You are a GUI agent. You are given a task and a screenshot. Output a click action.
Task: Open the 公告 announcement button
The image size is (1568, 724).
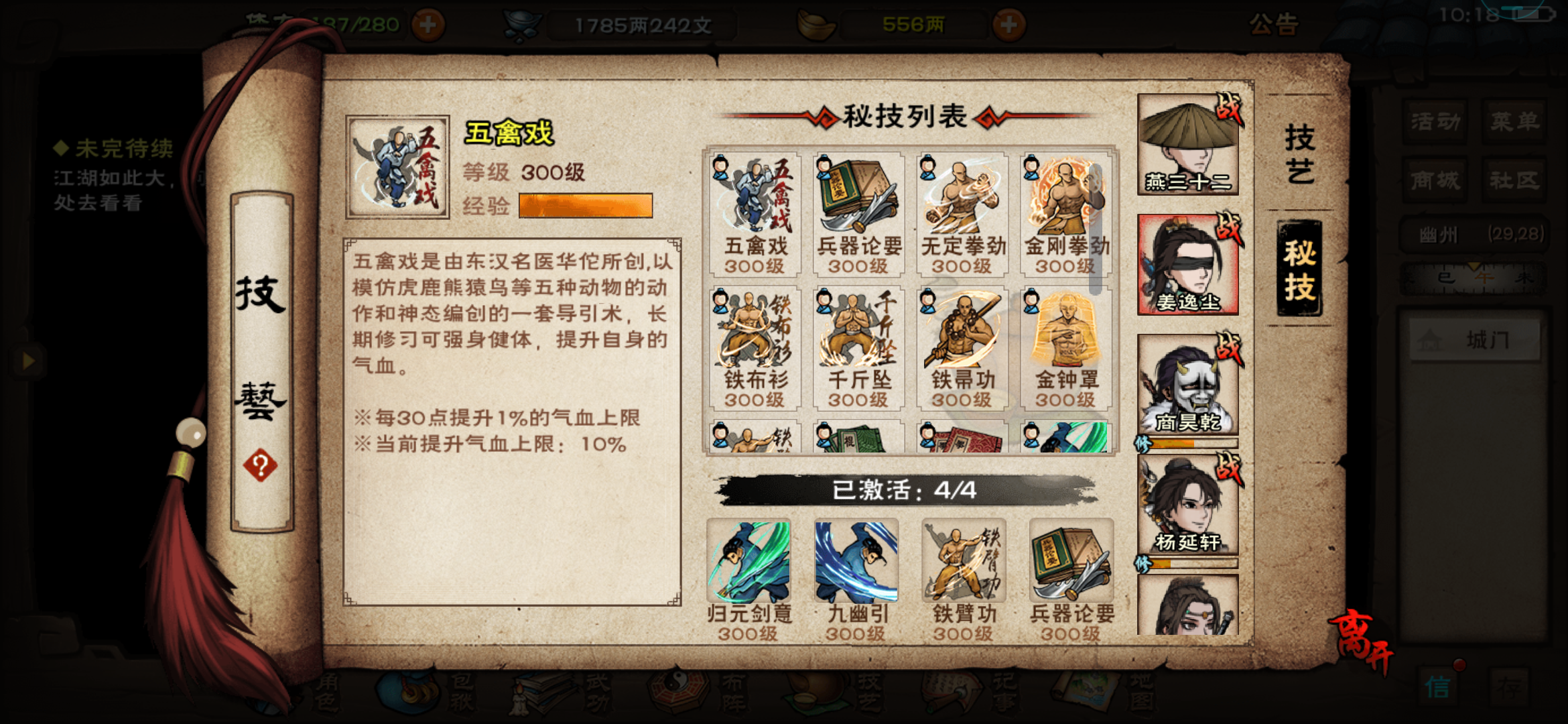[x=1273, y=25]
